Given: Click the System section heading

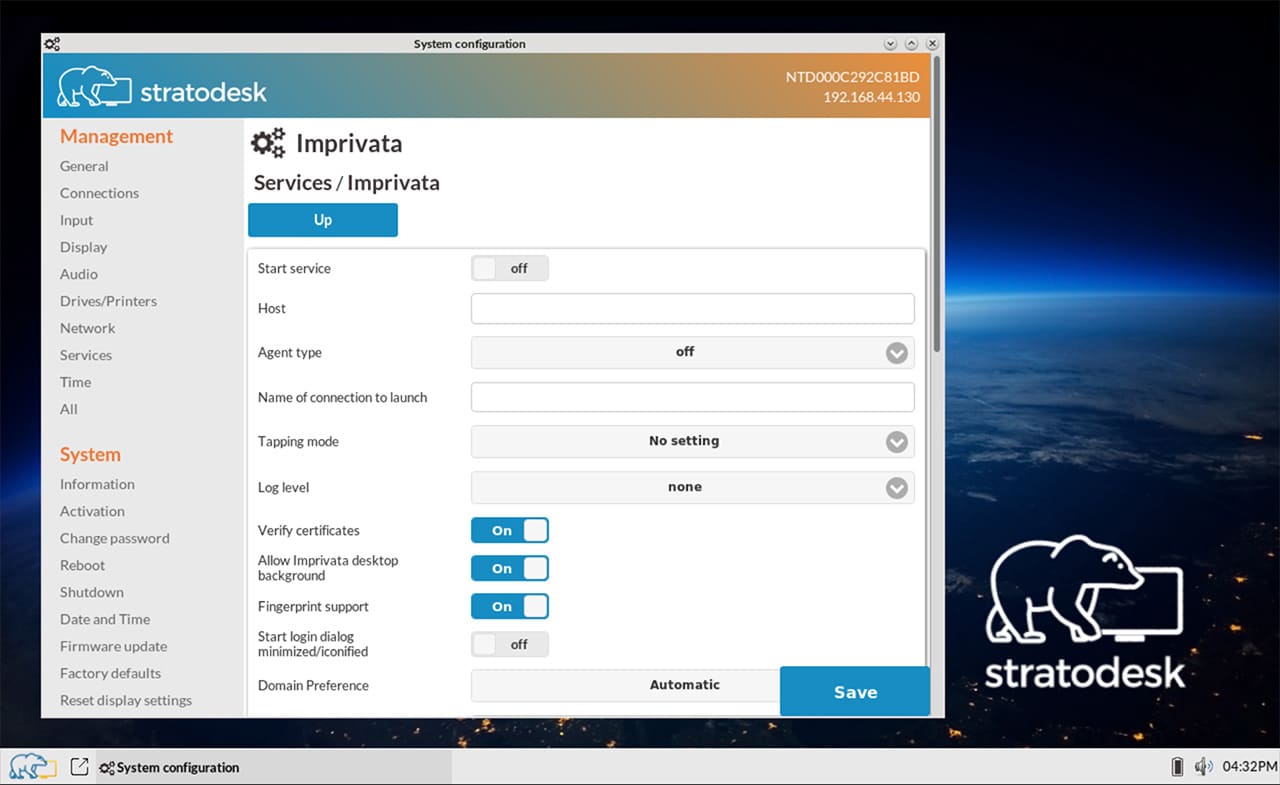Looking at the screenshot, I should pos(90,454).
